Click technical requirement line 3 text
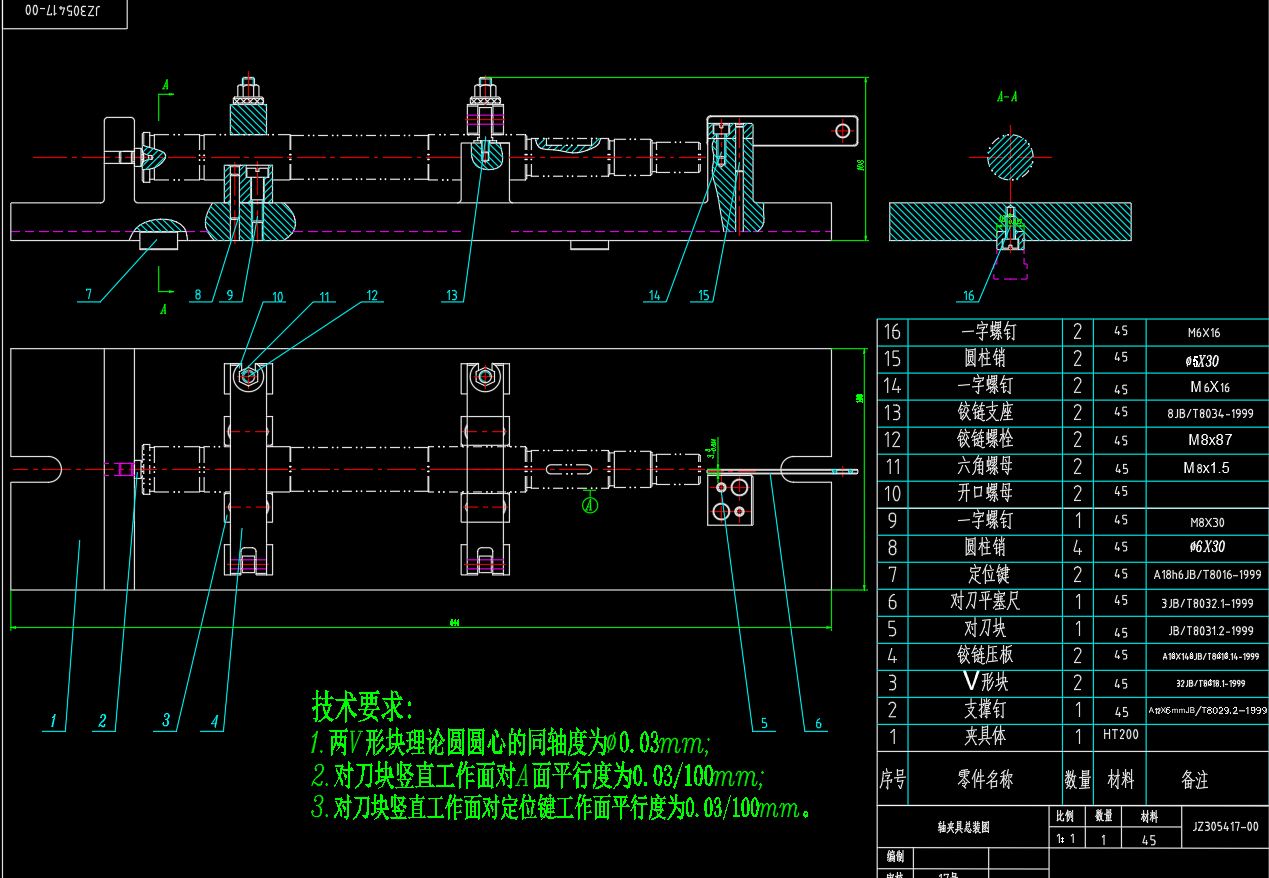The image size is (1269, 878). pyautogui.click(x=560, y=808)
